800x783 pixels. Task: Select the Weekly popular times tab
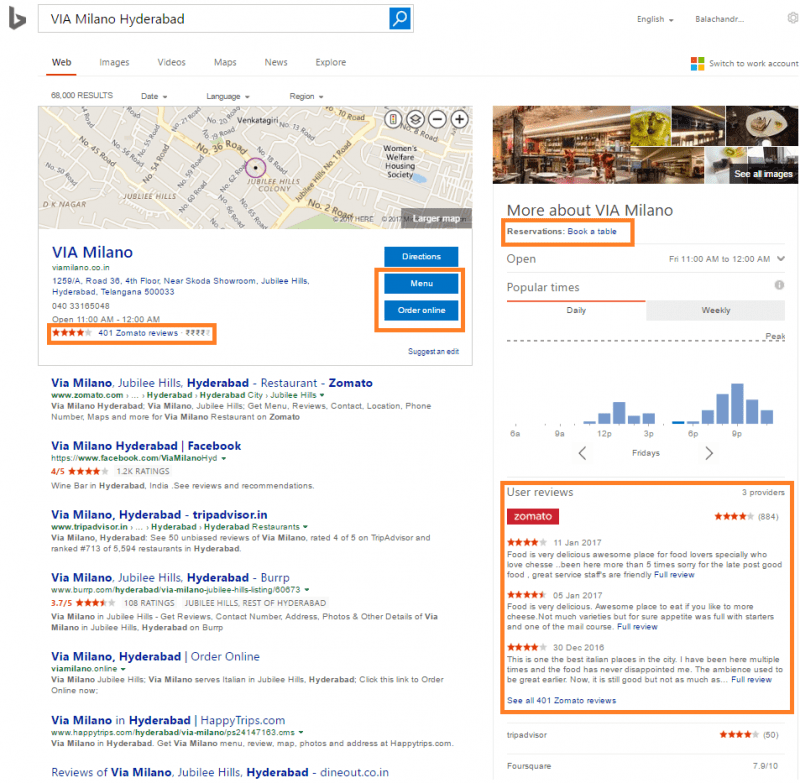[715, 310]
